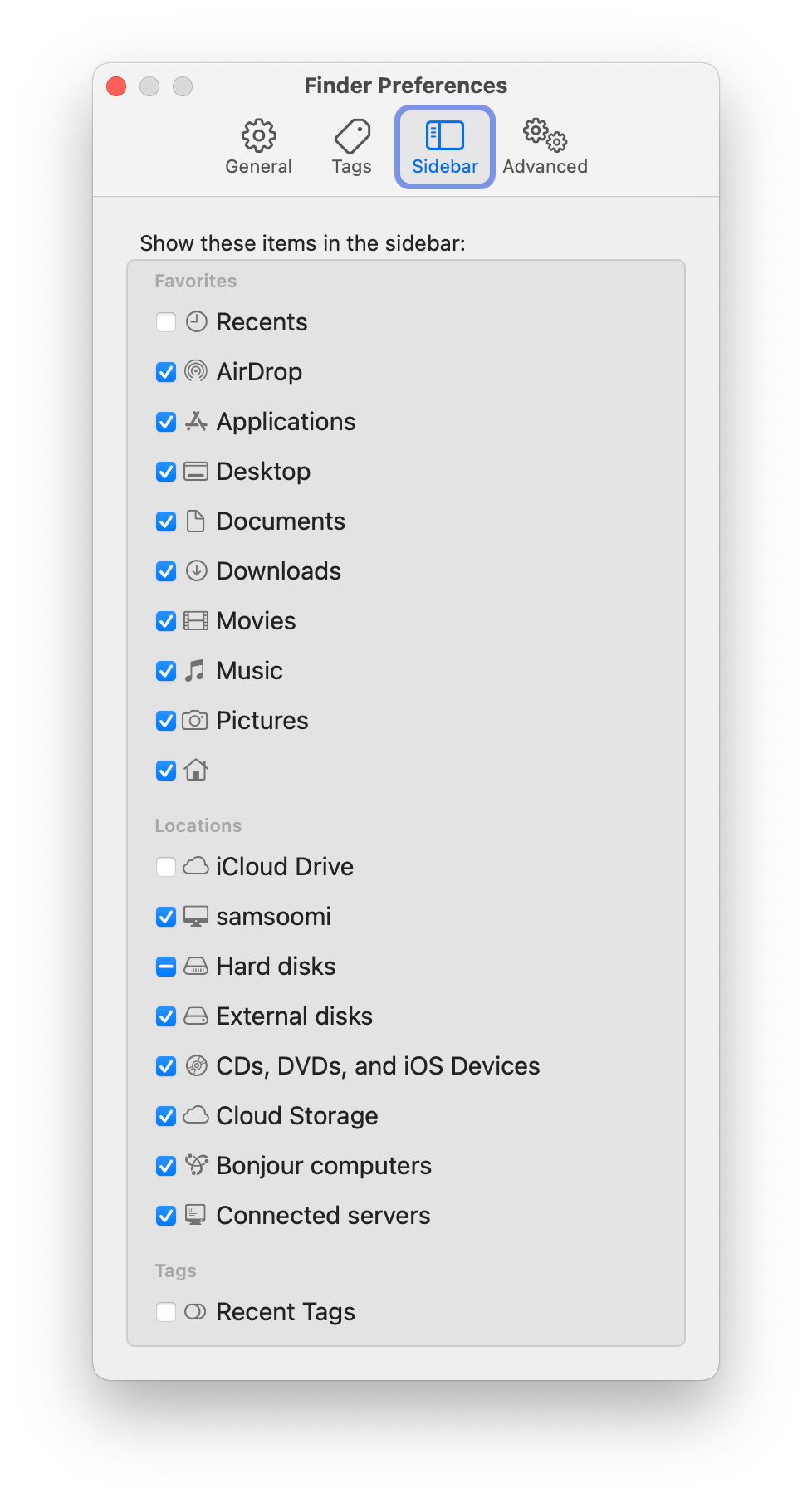Uncheck CDs, DVDs, and iOS Devices
812x1503 pixels.
(166, 1066)
